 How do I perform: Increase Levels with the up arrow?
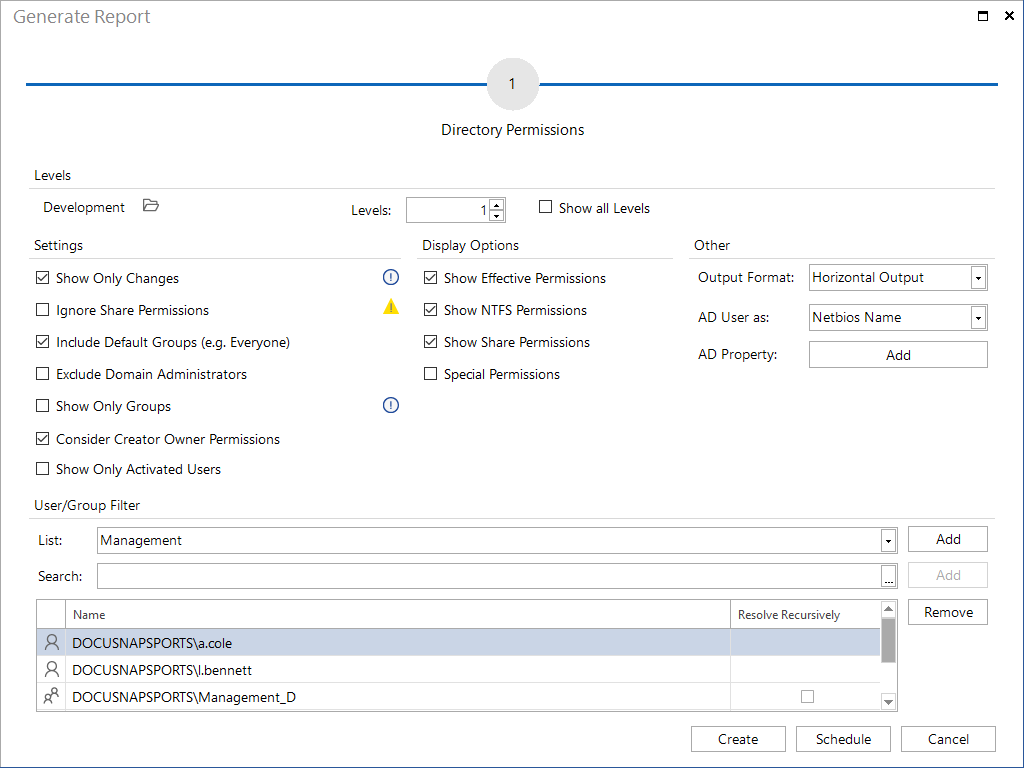[x=497, y=204]
